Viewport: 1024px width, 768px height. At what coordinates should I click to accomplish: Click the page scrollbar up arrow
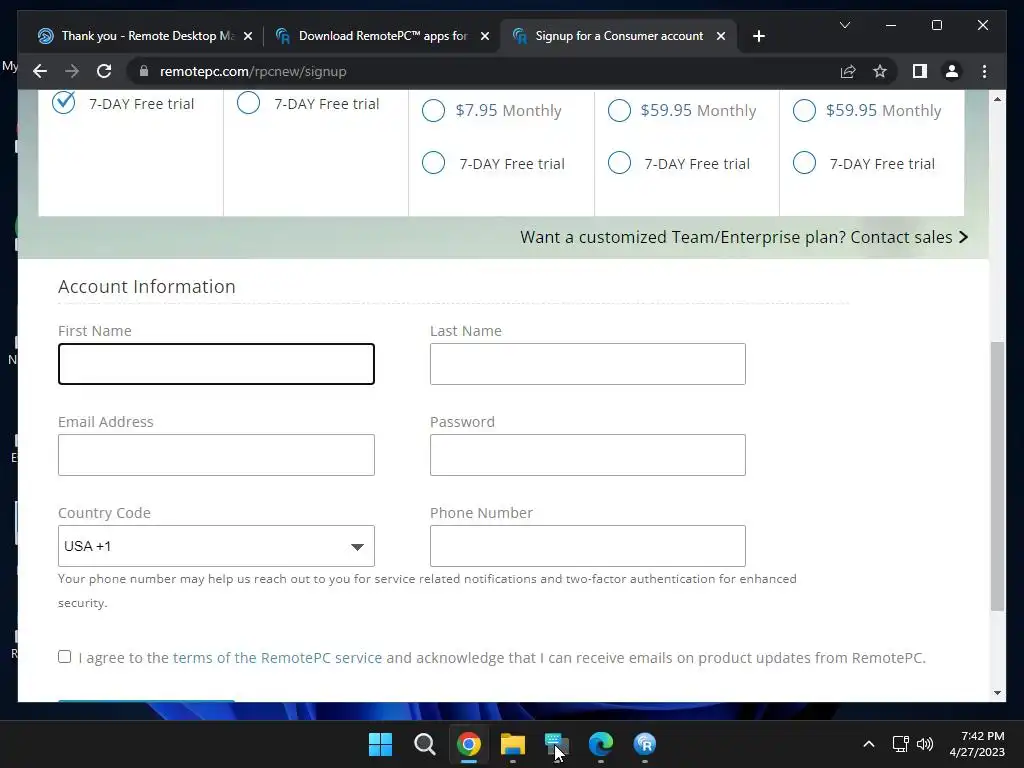(x=997, y=99)
